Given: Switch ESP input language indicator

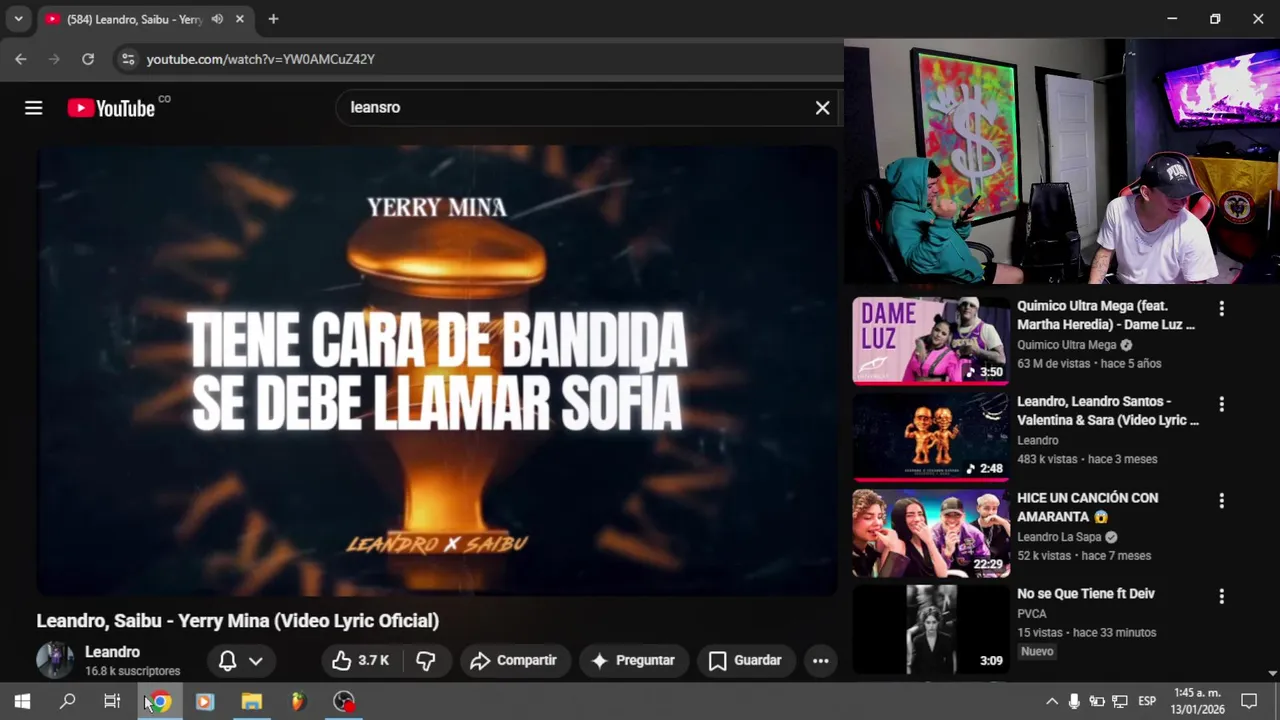Looking at the screenshot, I should (x=1147, y=701).
